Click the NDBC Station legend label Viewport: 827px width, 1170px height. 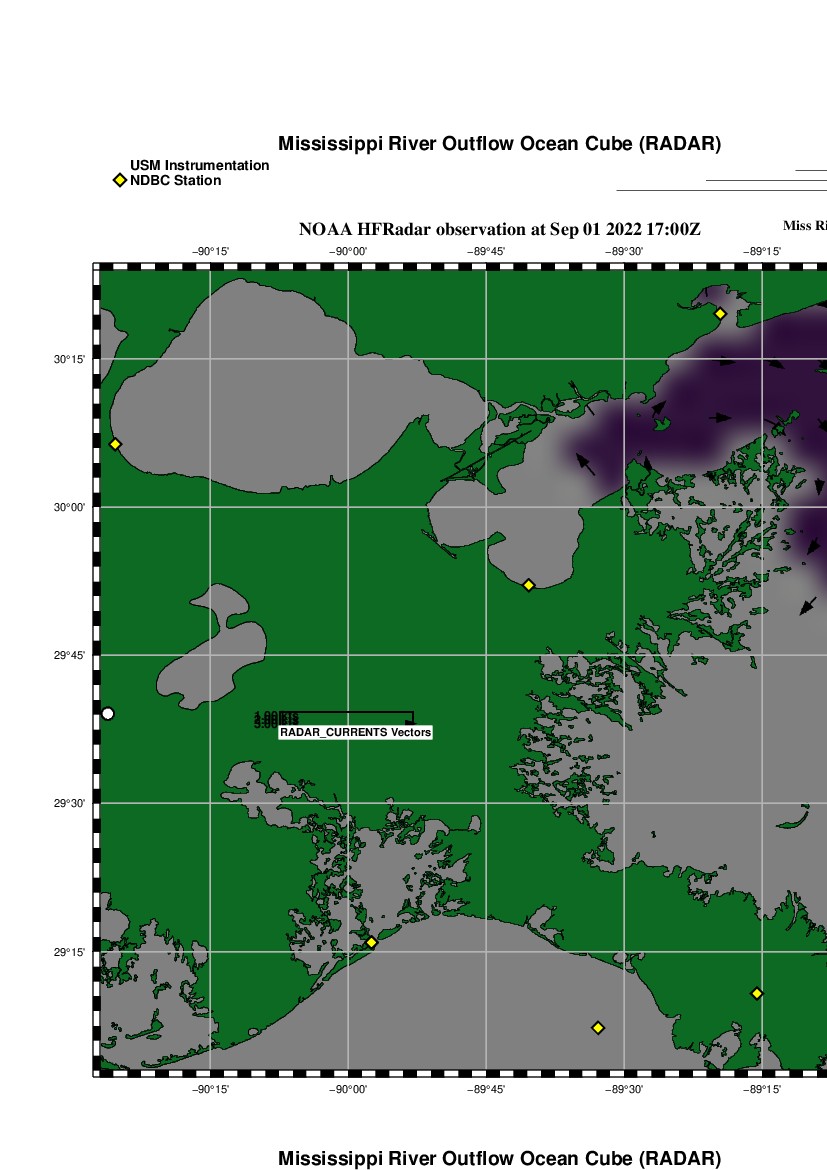175,181
